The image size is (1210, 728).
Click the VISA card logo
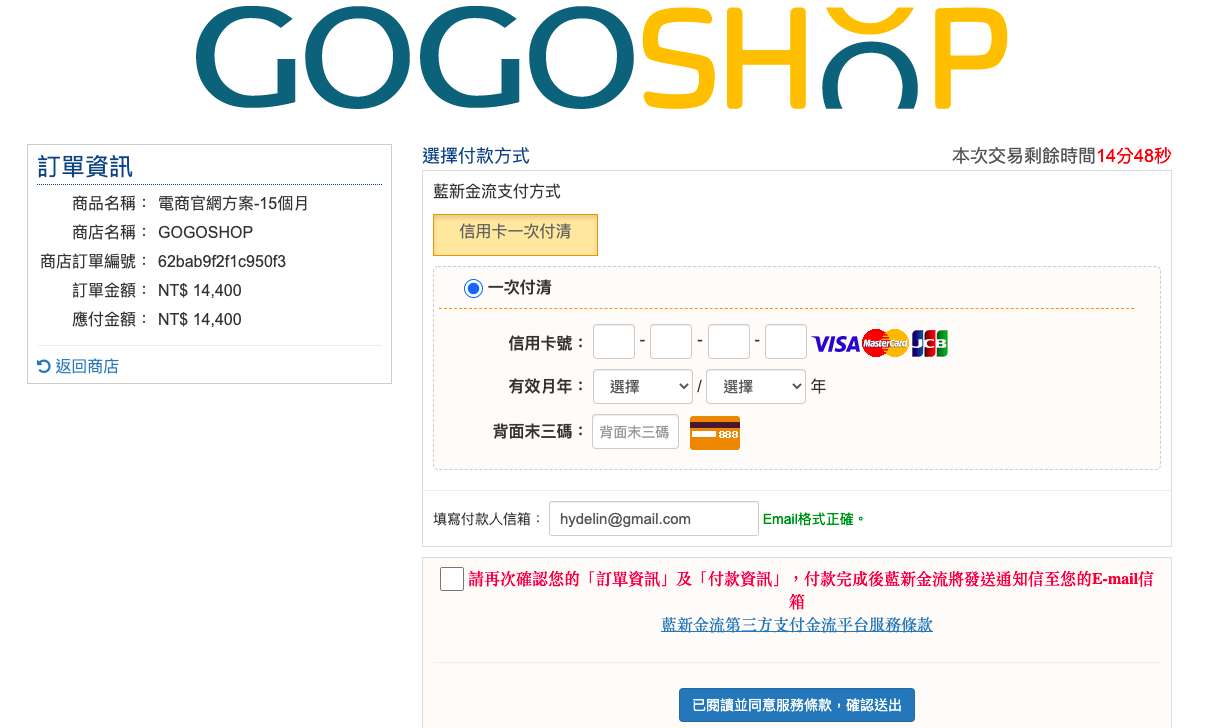click(836, 344)
